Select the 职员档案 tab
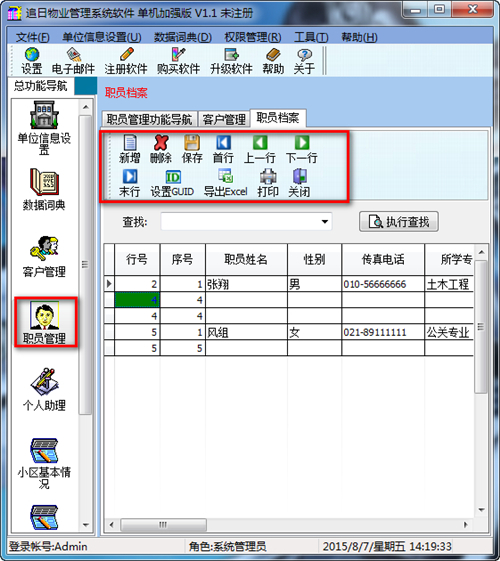Image resolution: width=500 pixels, height=561 pixels. pyautogui.click(x=278, y=118)
